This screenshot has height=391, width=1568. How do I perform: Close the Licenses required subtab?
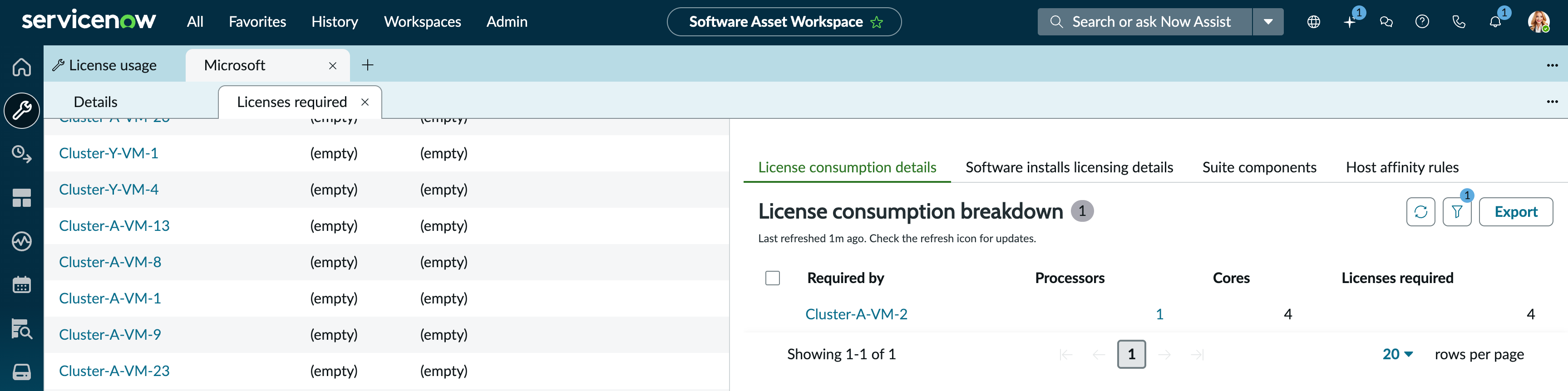[365, 102]
